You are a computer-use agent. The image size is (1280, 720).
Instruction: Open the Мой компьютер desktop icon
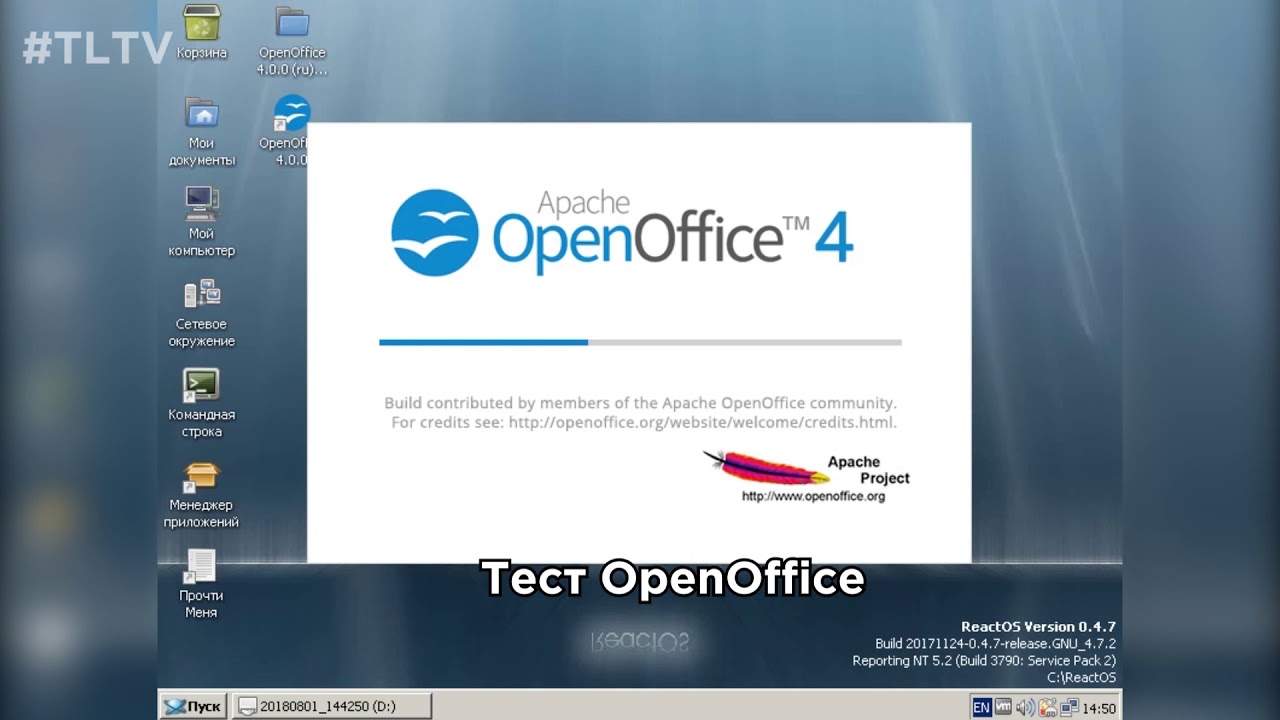pos(202,222)
